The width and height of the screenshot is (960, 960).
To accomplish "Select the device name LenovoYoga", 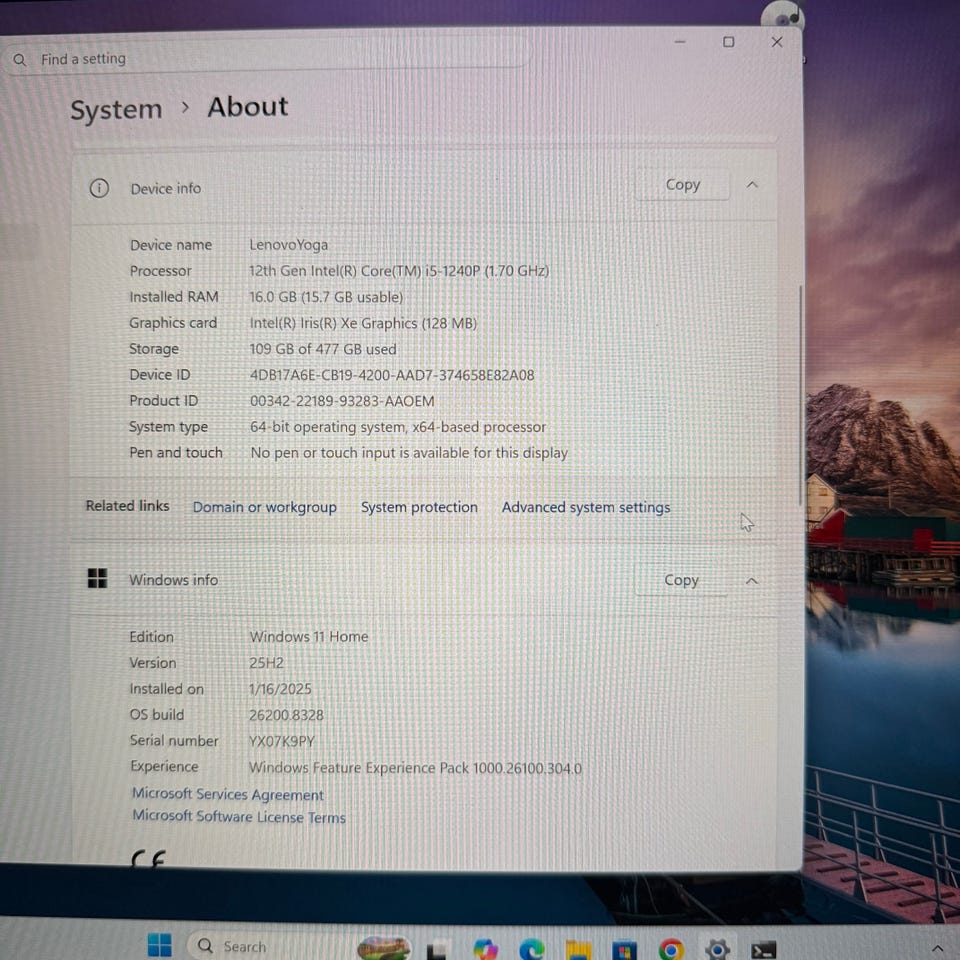I will [288, 245].
